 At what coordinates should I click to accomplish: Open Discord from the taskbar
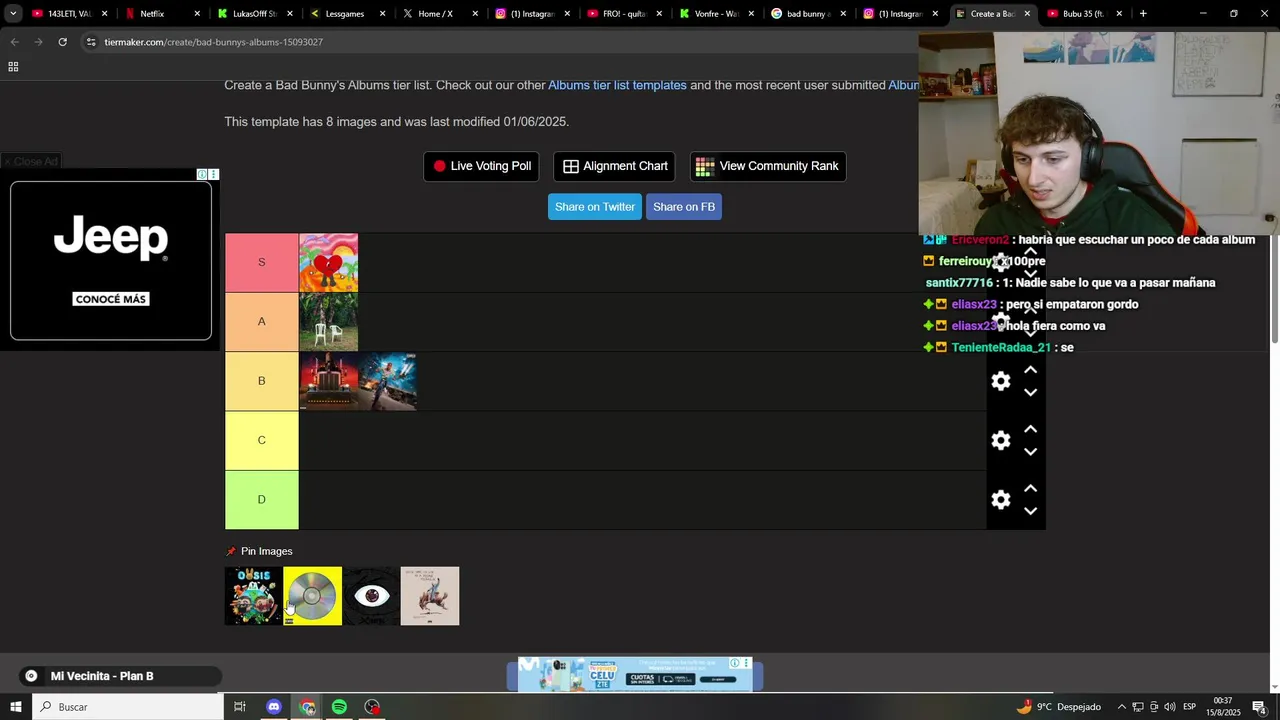tap(274, 707)
